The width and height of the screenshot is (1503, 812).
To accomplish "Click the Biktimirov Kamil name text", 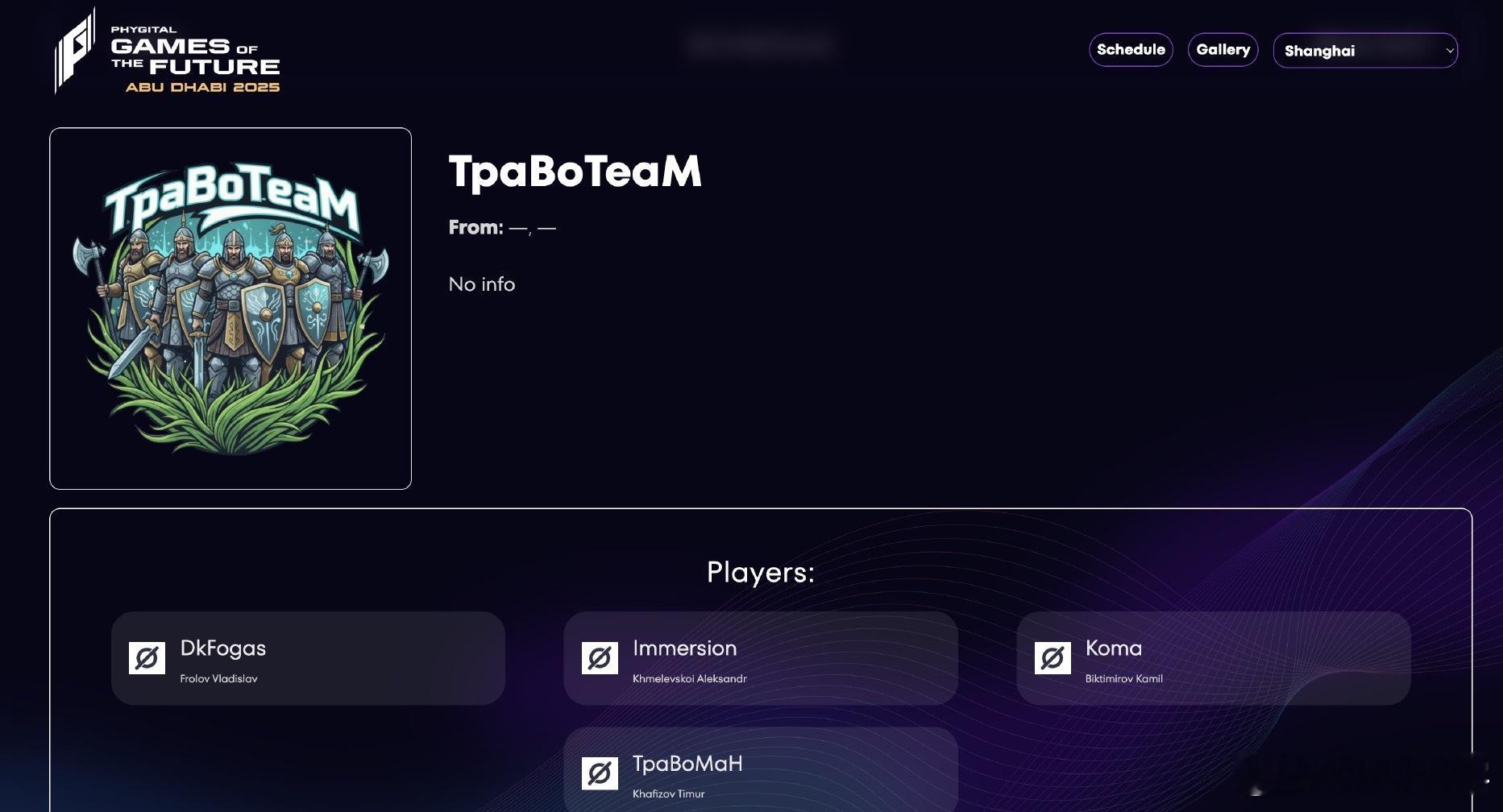I will click(x=1124, y=679).
